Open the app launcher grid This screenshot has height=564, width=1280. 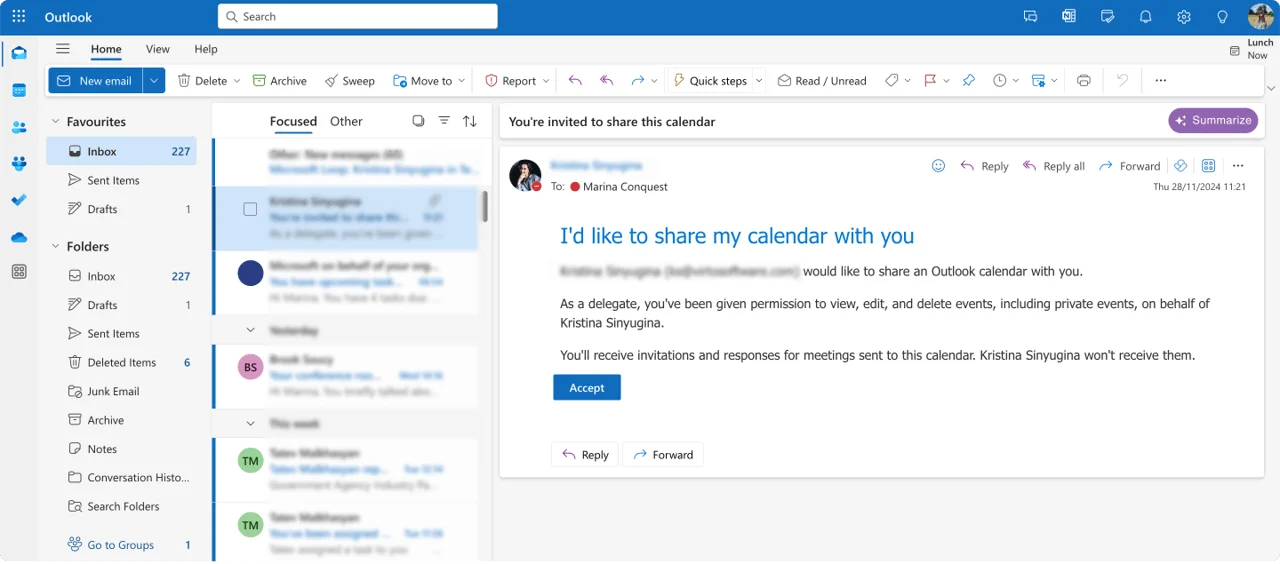coord(18,17)
